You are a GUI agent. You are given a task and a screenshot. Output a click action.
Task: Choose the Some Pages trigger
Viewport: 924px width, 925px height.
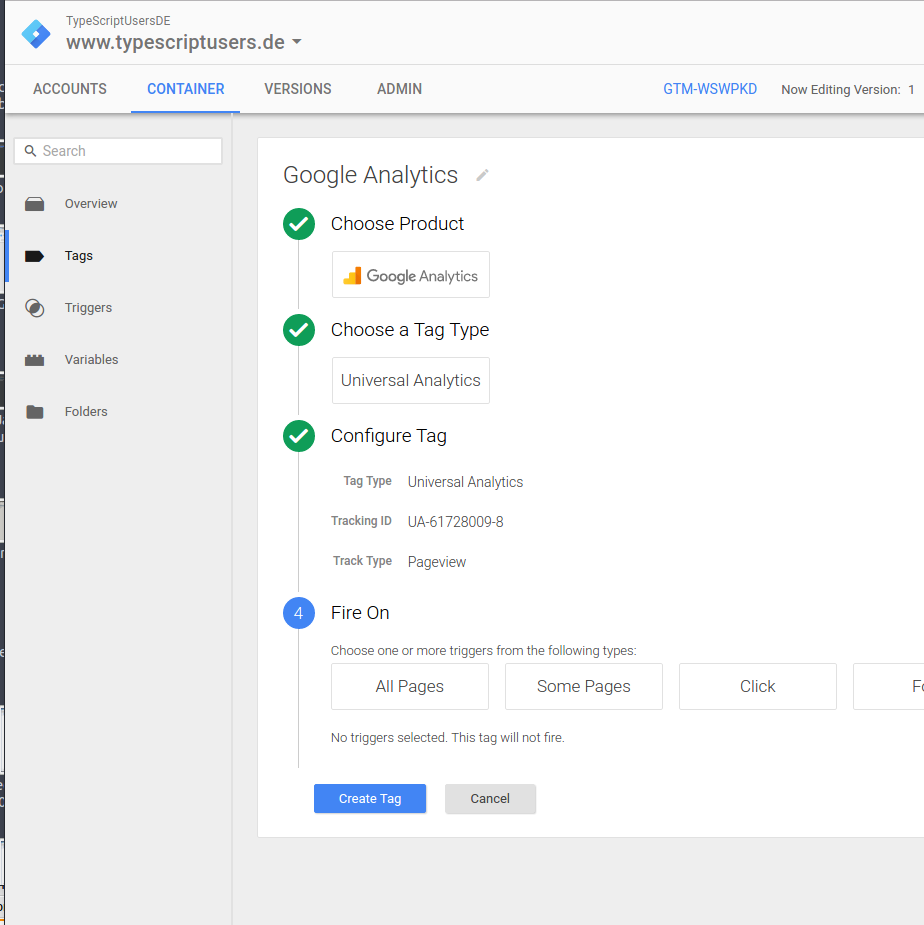[x=584, y=687]
